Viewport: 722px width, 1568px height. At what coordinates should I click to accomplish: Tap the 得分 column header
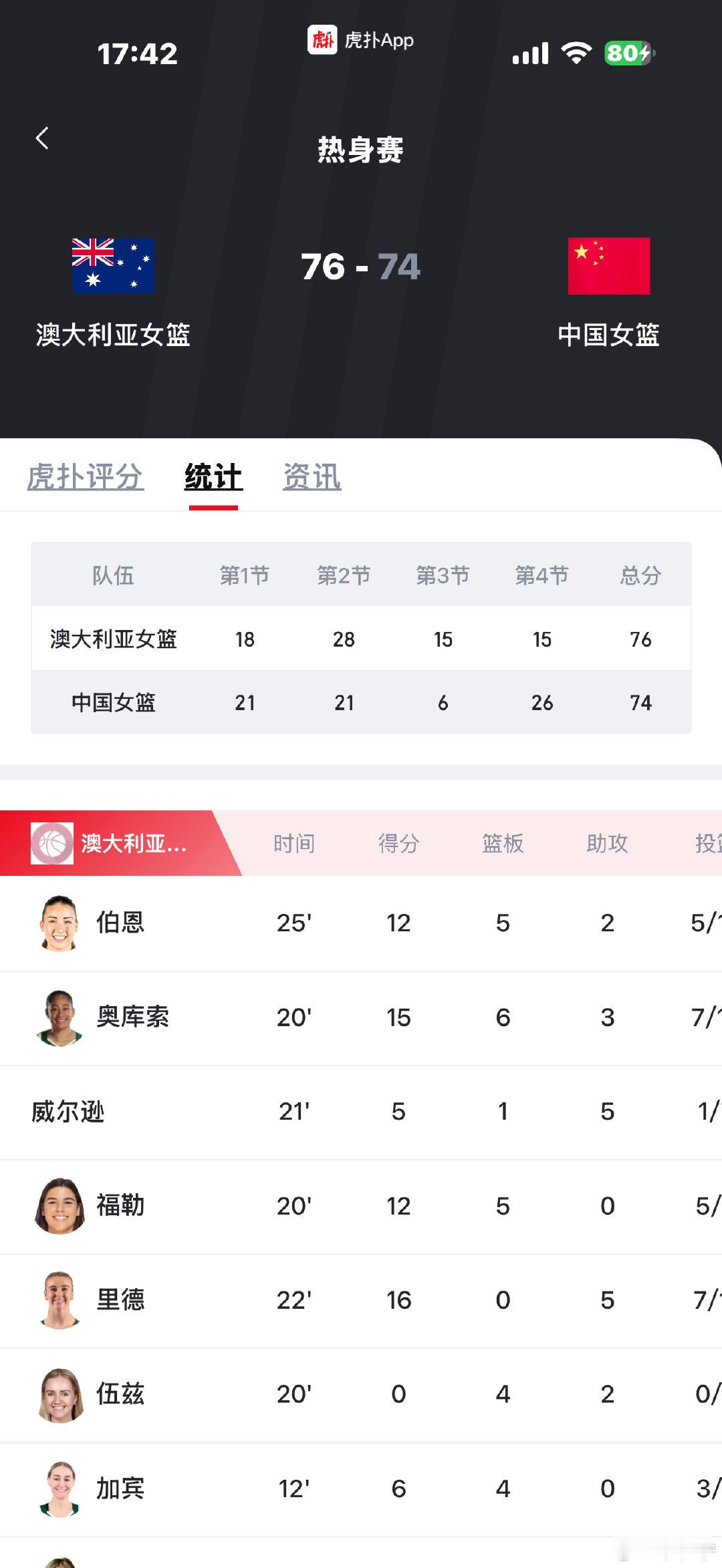[398, 844]
